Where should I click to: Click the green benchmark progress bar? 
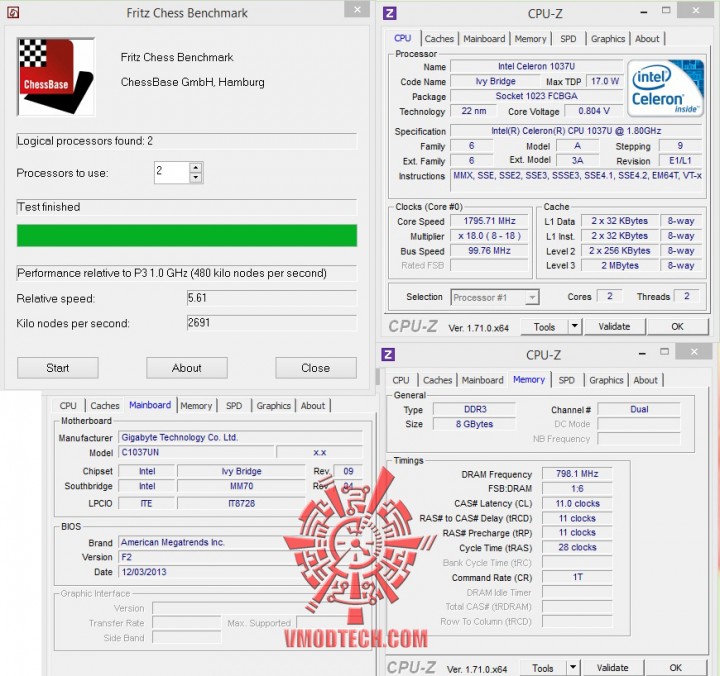point(187,236)
